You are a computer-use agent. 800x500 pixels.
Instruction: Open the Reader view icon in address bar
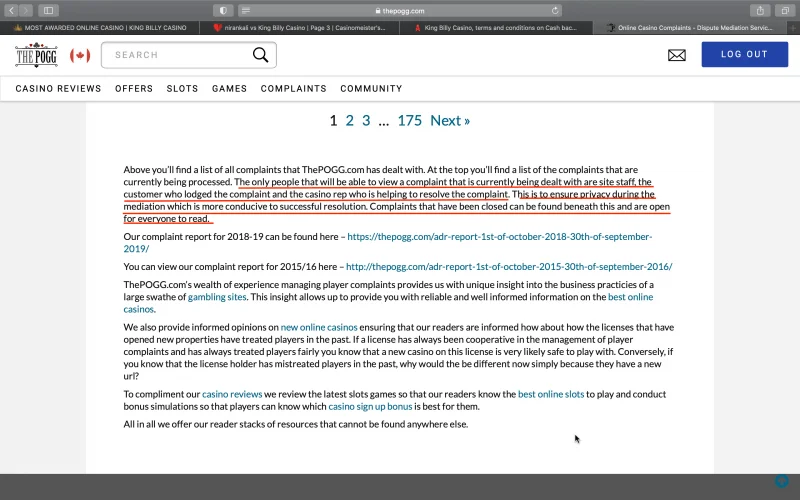point(245,10)
